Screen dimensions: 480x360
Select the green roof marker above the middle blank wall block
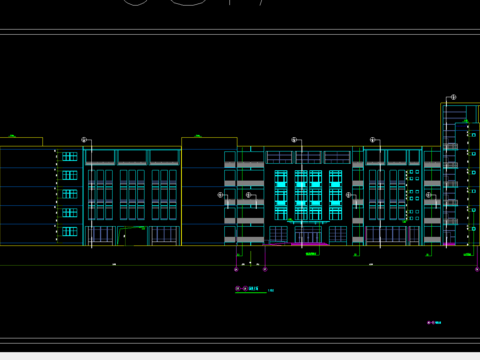[x=198, y=136]
